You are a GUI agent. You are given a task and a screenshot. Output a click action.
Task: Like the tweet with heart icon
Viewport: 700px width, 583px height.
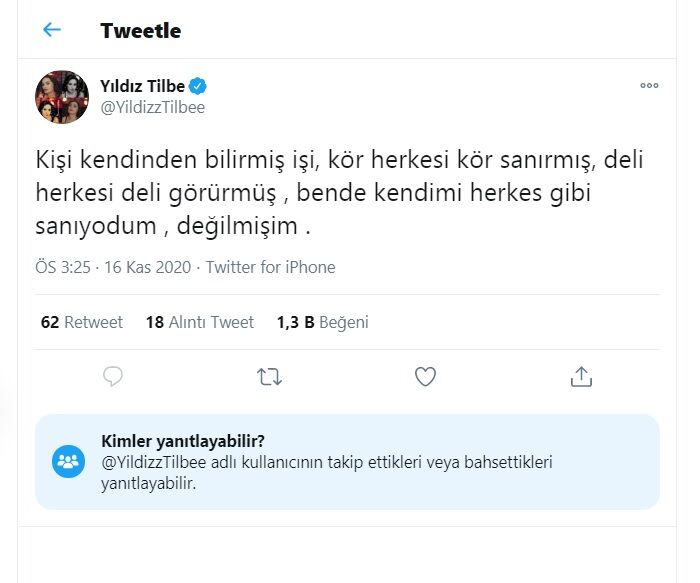click(x=425, y=376)
